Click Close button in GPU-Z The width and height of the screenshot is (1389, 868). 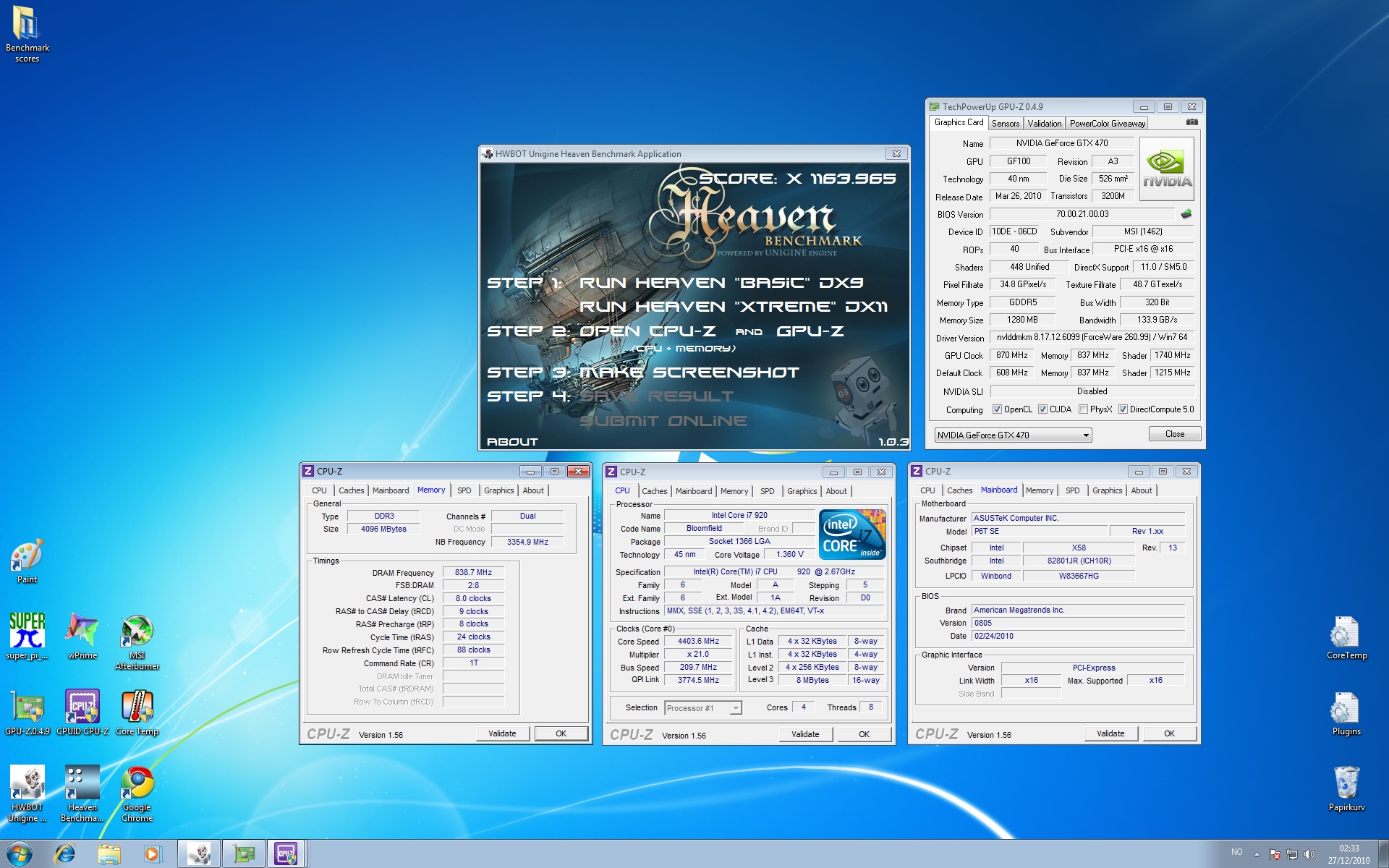coord(1174,434)
